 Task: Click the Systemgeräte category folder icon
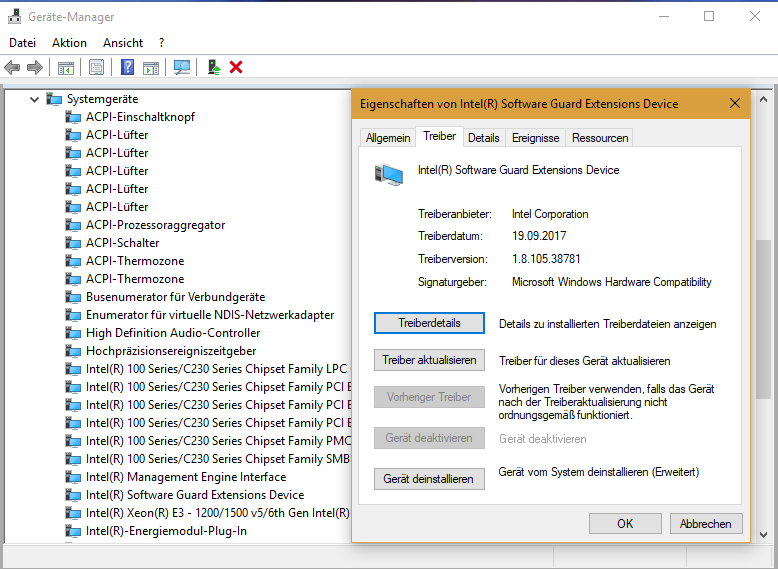click(x=54, y=99)
